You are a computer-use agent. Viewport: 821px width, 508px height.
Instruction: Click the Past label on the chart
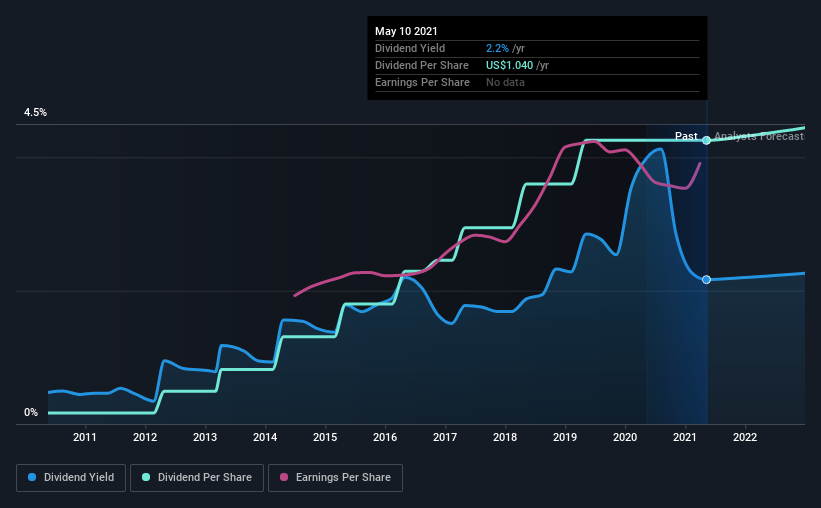686,136
